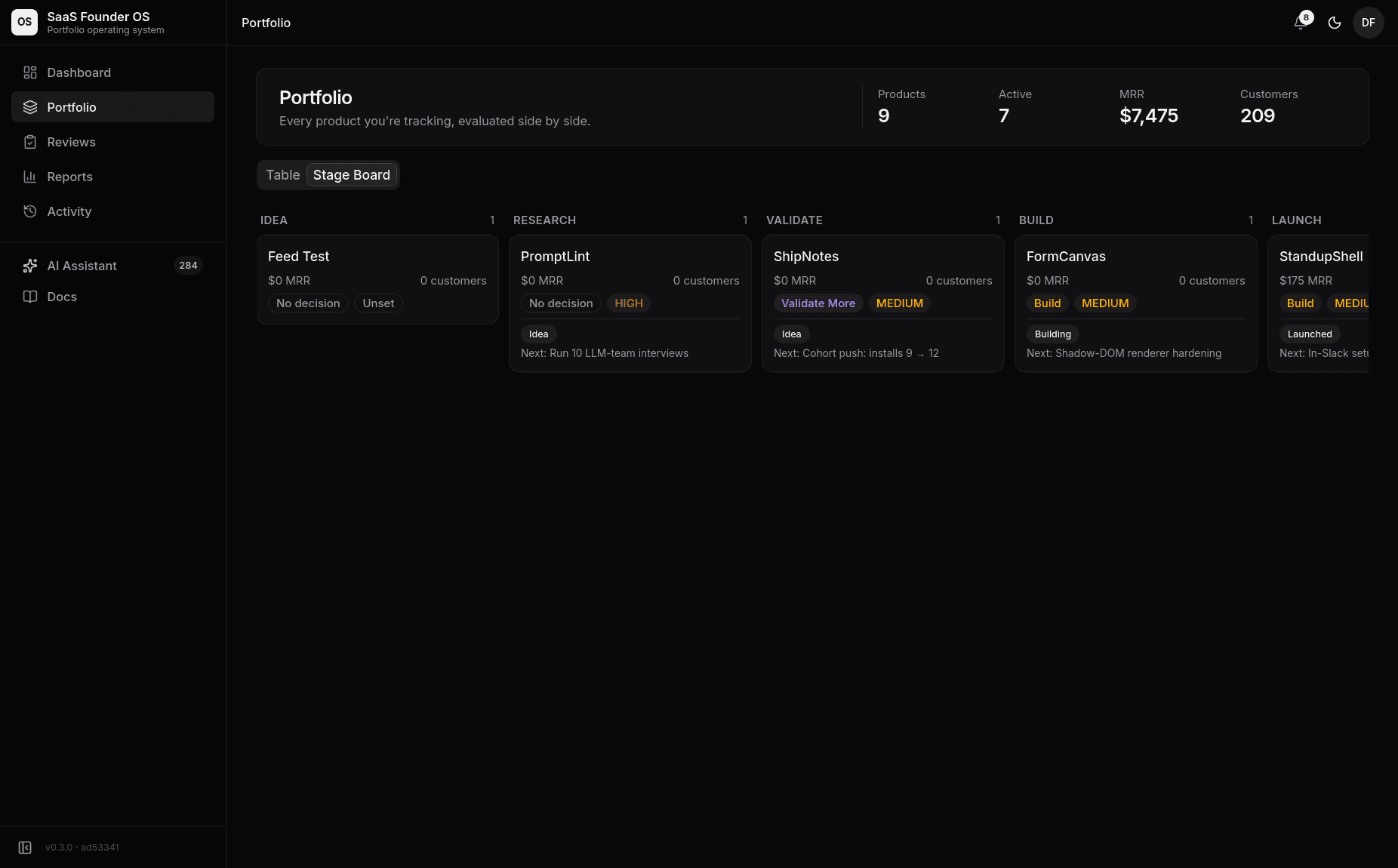Viewport: 1398px width, 868px height.
Task: Open the Feed Test card
Action: 377,279
